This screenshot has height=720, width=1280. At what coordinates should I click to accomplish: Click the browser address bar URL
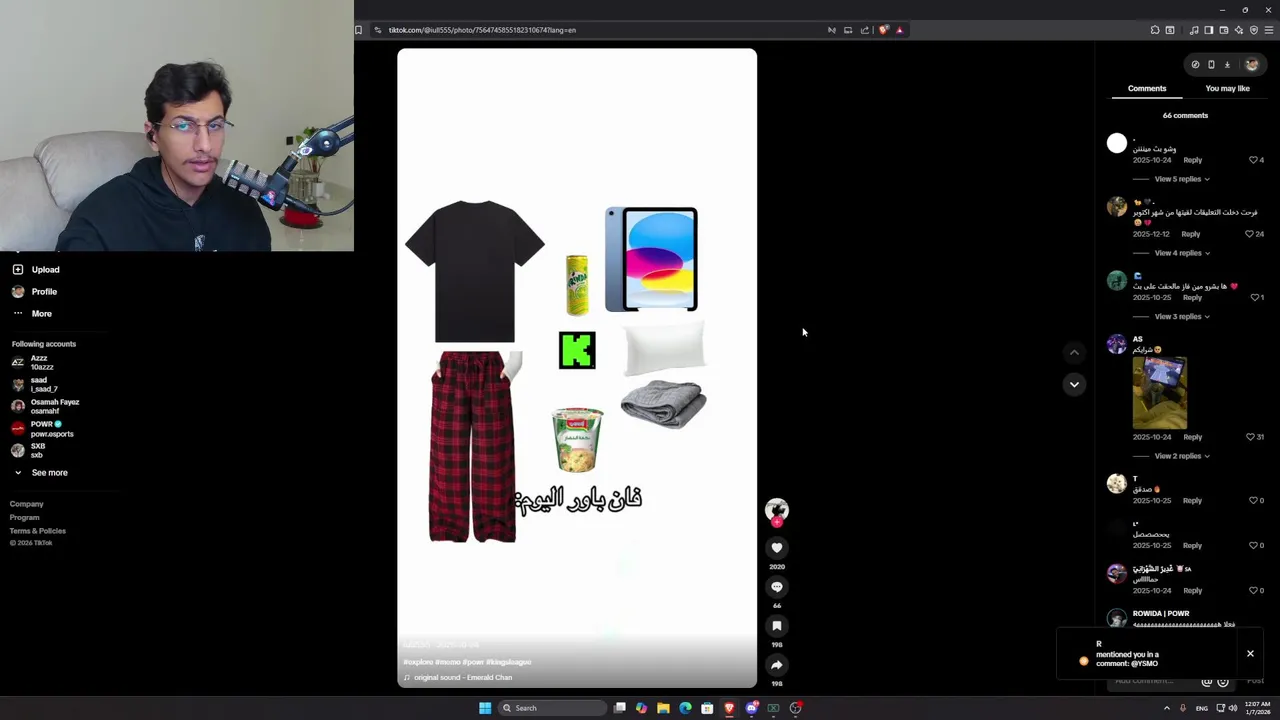482,30
